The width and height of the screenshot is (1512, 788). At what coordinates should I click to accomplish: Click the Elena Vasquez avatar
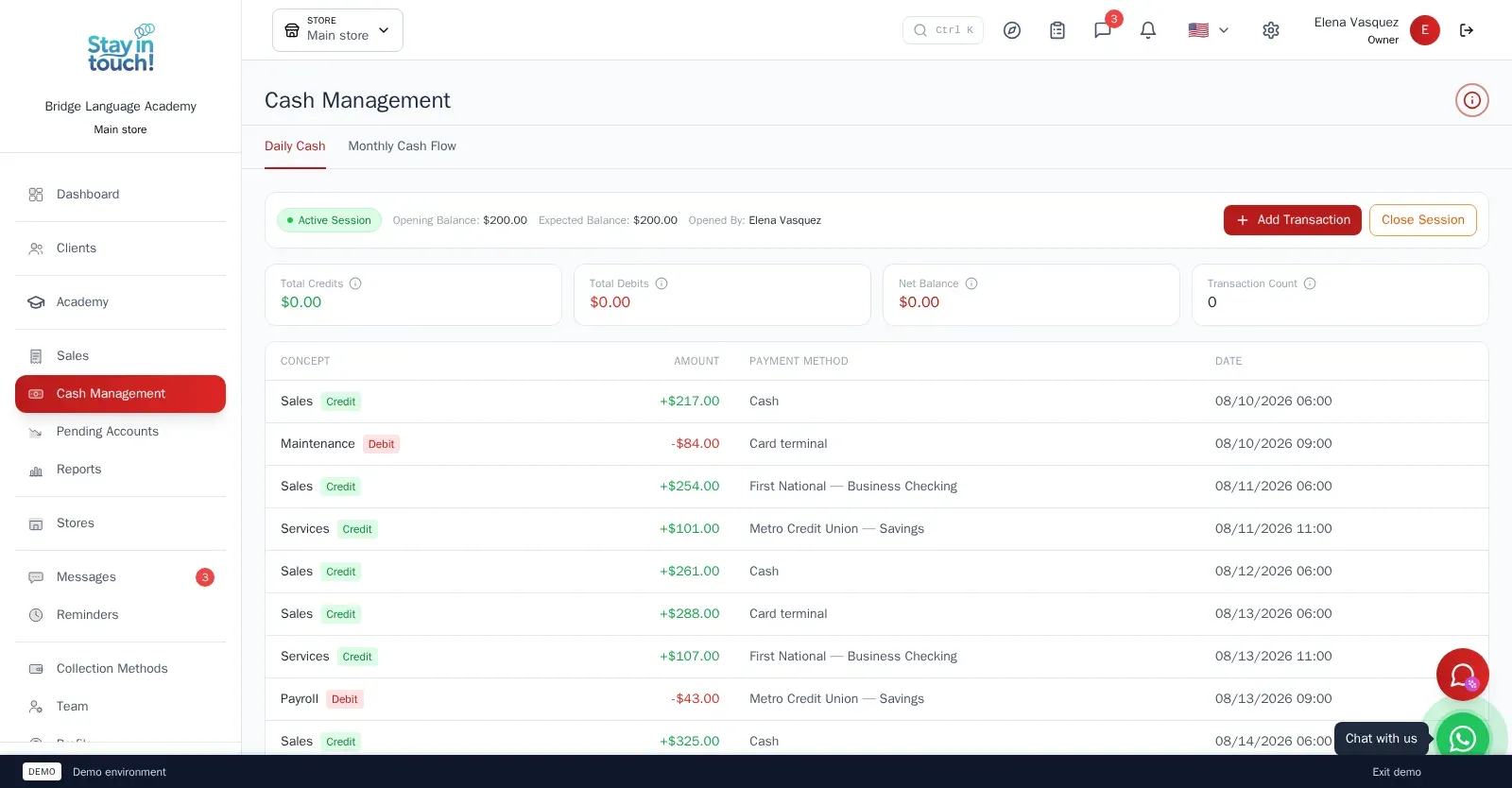(1425, 30)
